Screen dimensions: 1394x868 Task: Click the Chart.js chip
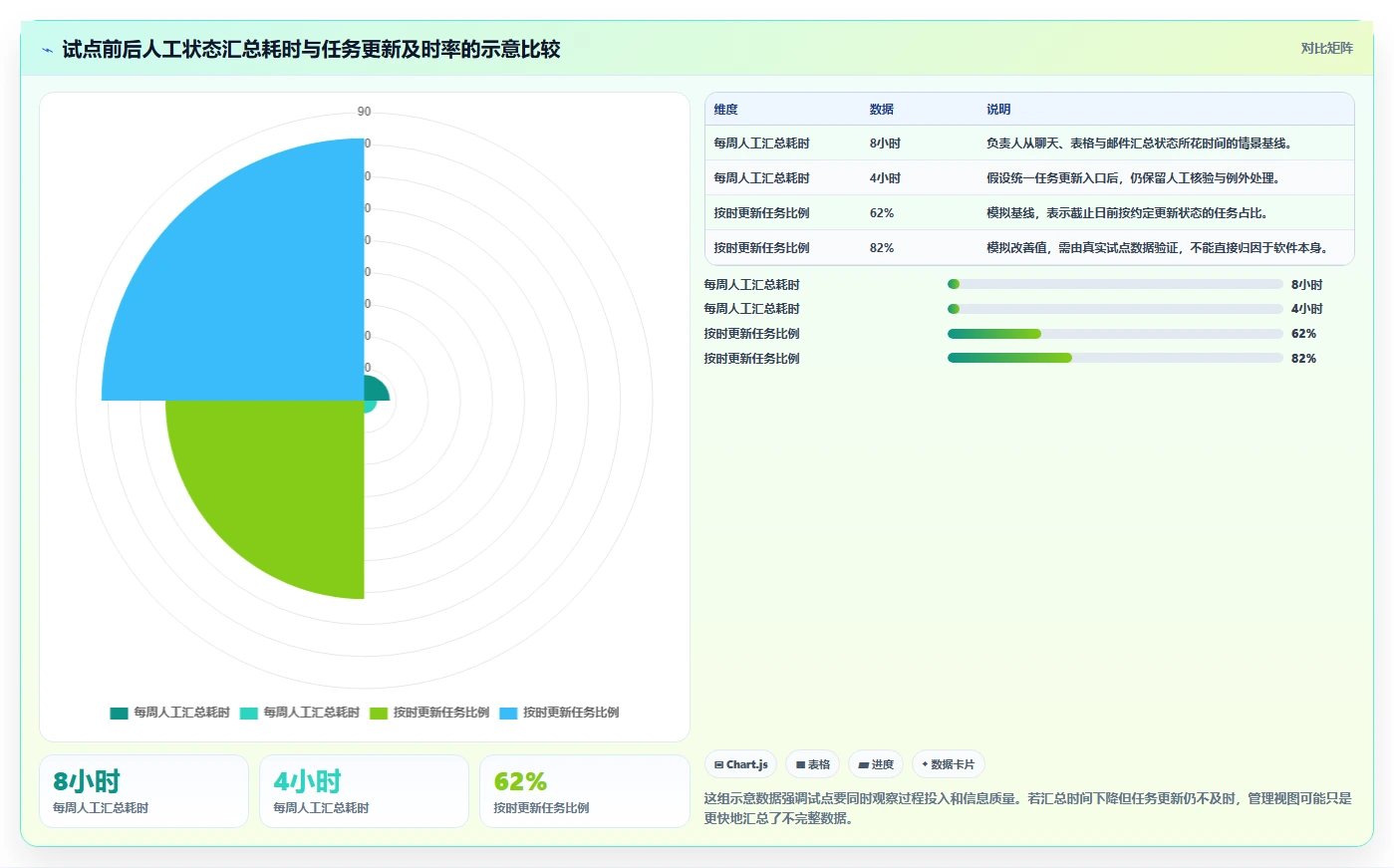(x=741, y=764)
